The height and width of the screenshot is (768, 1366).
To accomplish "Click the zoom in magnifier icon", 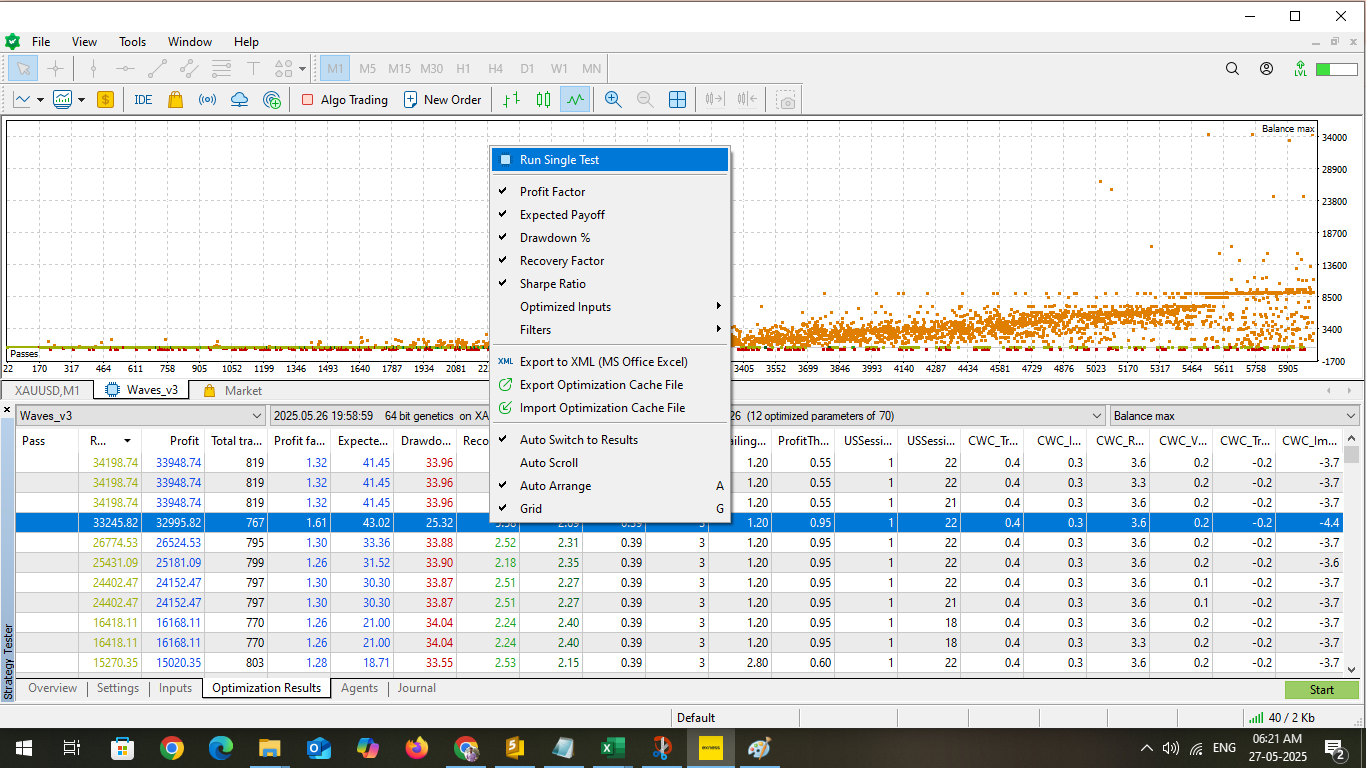I will coord(613,99).
